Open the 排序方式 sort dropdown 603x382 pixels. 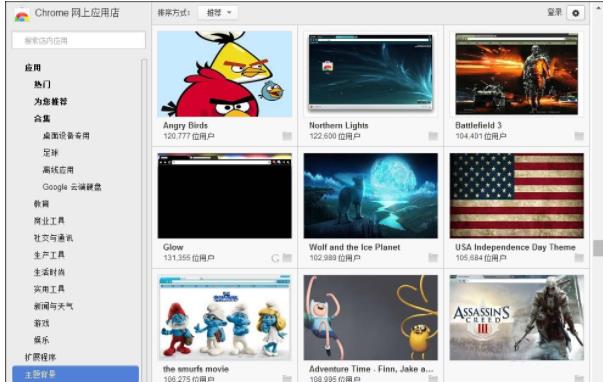click(x=218, y=13)
